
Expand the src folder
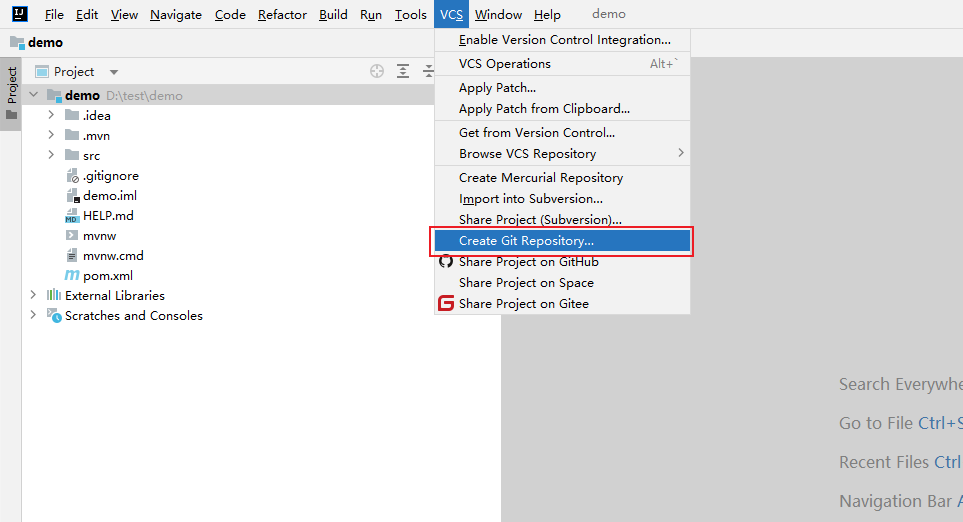pyautogui.click(x=51, y=156)
